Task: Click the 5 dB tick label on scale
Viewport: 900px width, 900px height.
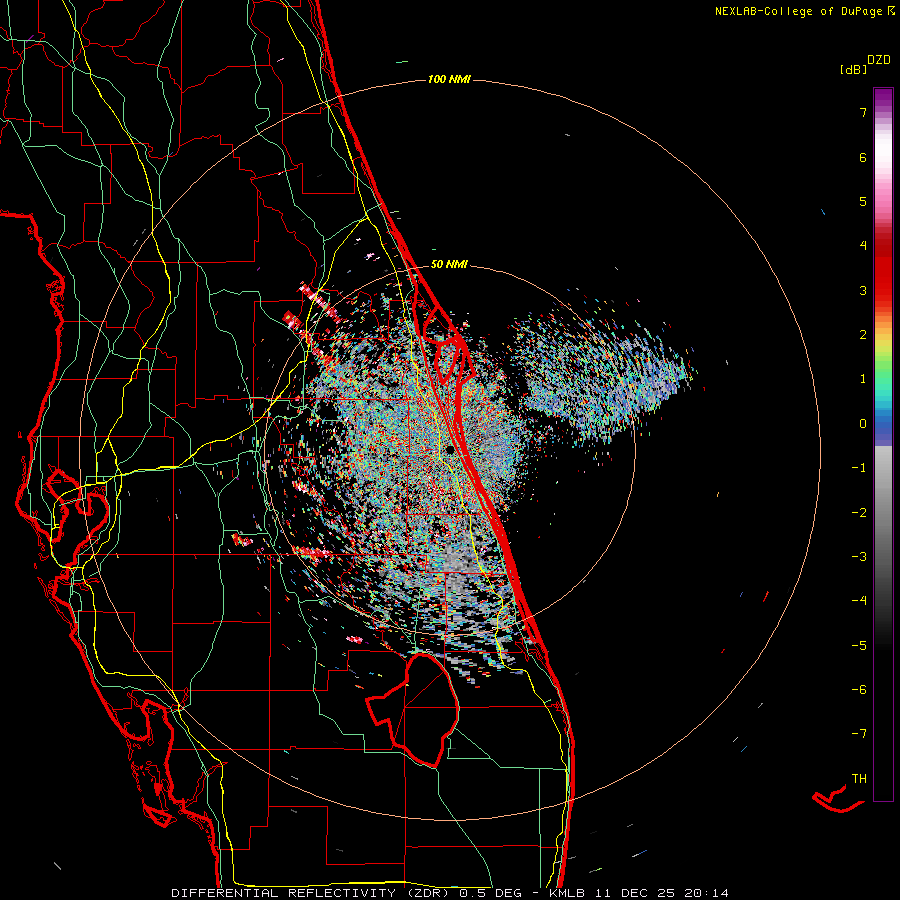Action: (863, 201)
